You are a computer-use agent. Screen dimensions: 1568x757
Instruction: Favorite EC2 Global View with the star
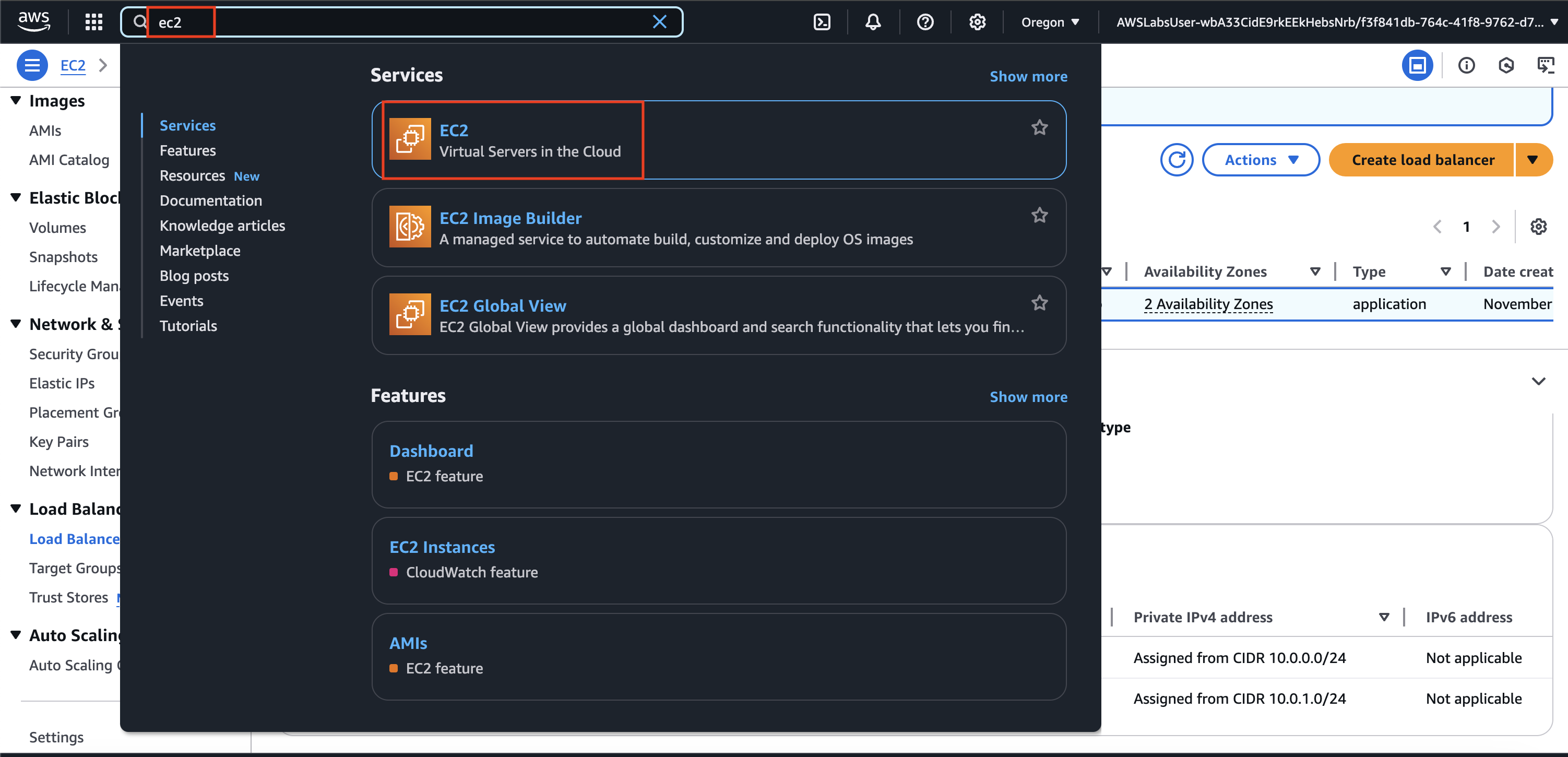click(x=1039, y=303)
